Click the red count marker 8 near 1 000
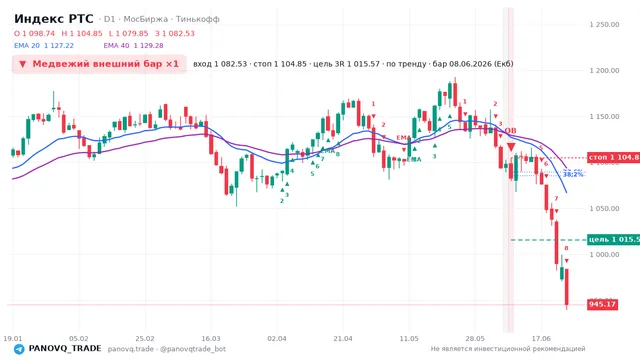The width and height of the screenshot is (640, 360). pos(566,248)
